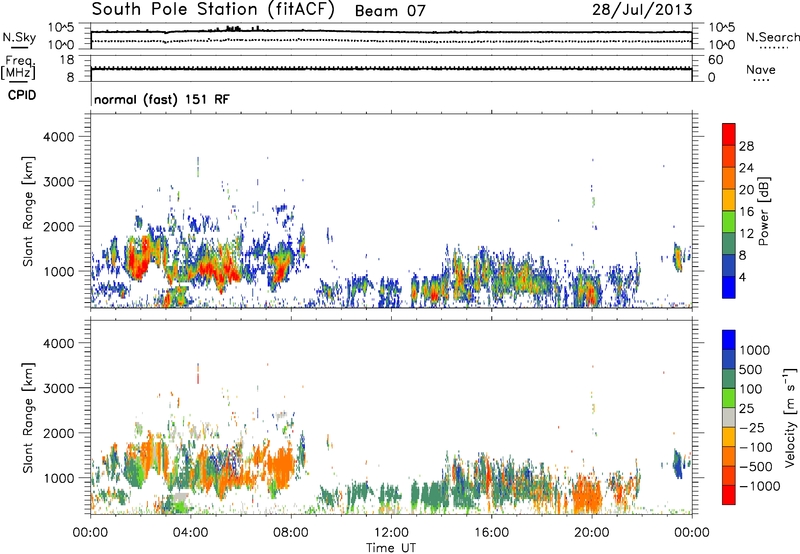Click "Slant Range [km]" label of velocity panel
The image size is (800, 554).
[x=28, y=418]
